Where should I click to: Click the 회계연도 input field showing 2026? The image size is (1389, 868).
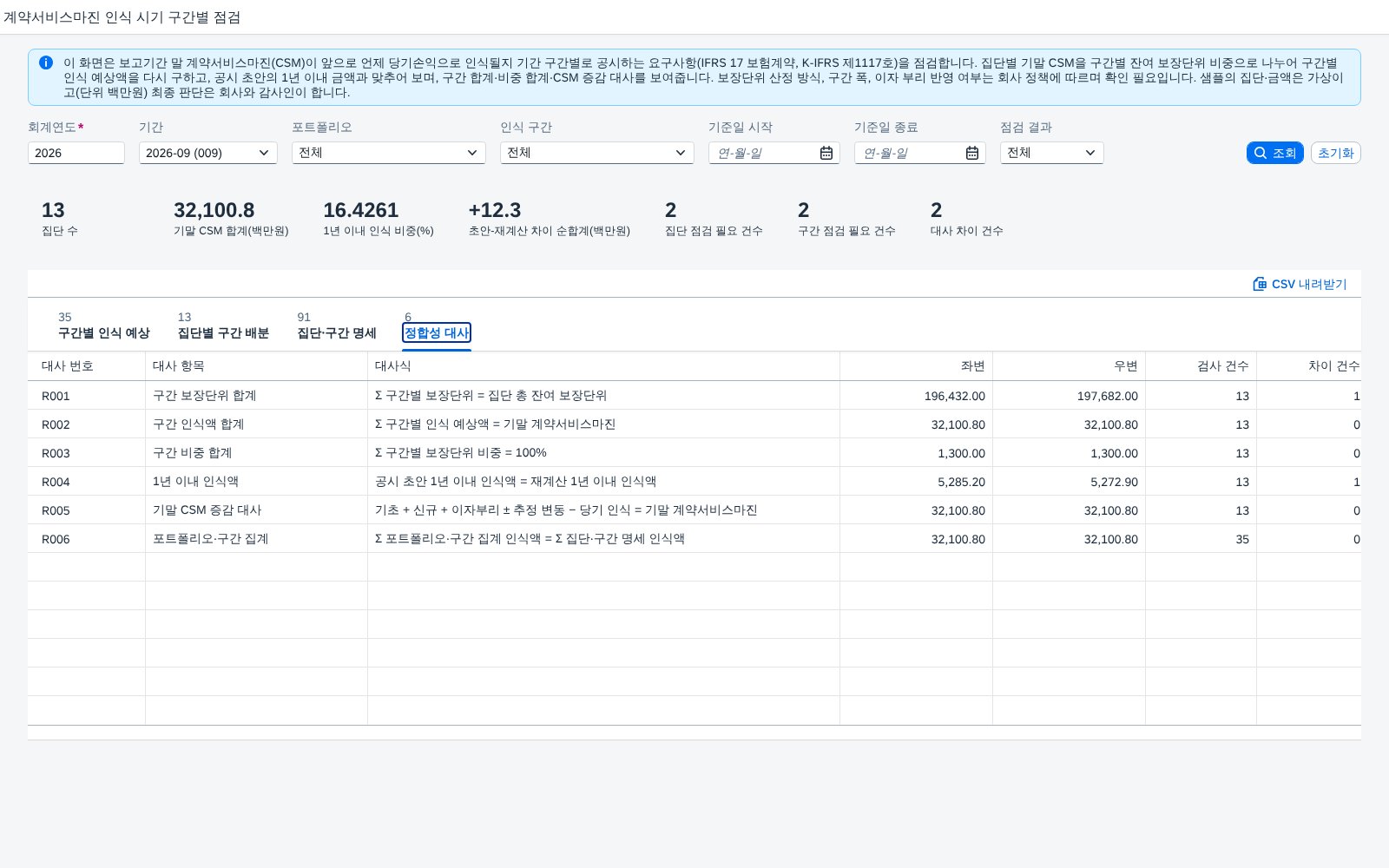pyautogui.click(x=76, y=153)
